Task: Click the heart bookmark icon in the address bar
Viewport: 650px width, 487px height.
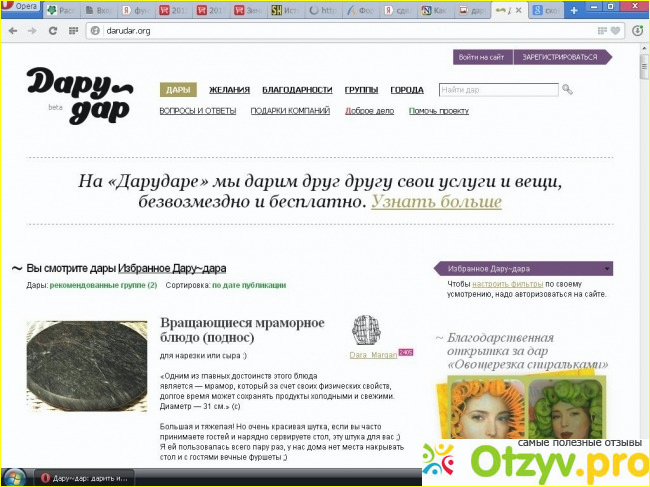Action: (615, 31)
